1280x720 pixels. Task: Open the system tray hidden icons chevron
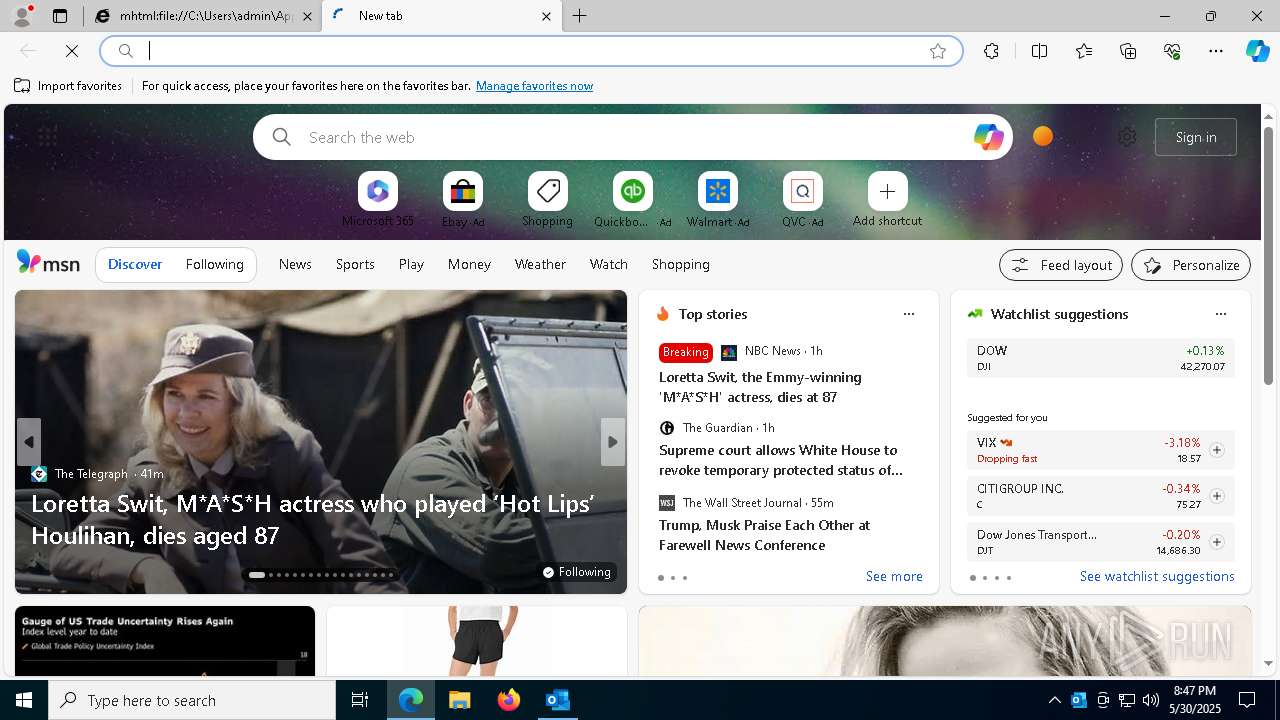click(1054, 700)
